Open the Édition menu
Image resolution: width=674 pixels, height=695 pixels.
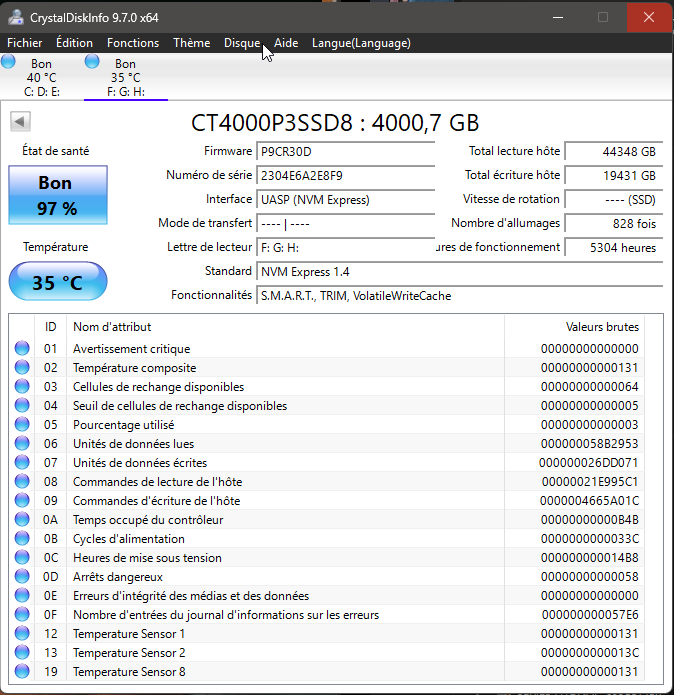coord(74,43)
